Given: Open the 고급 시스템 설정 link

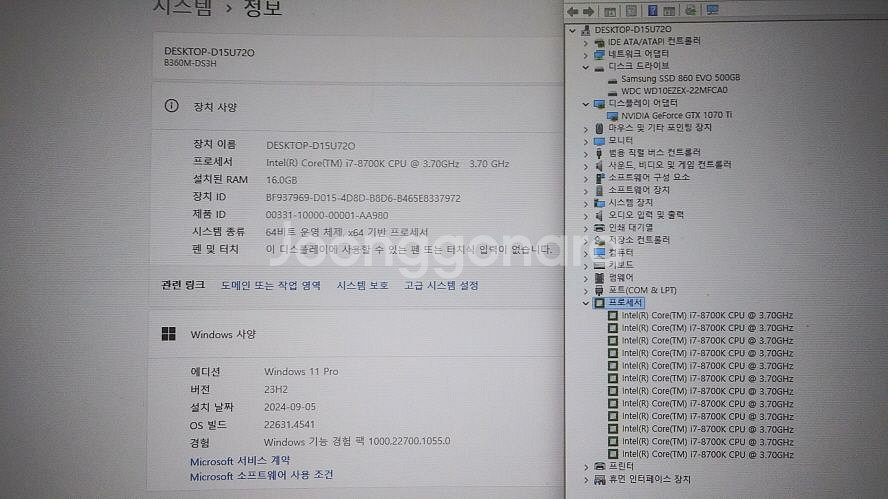Looking at the screenshot, I should pyautogui.click(x=441, y=285).
